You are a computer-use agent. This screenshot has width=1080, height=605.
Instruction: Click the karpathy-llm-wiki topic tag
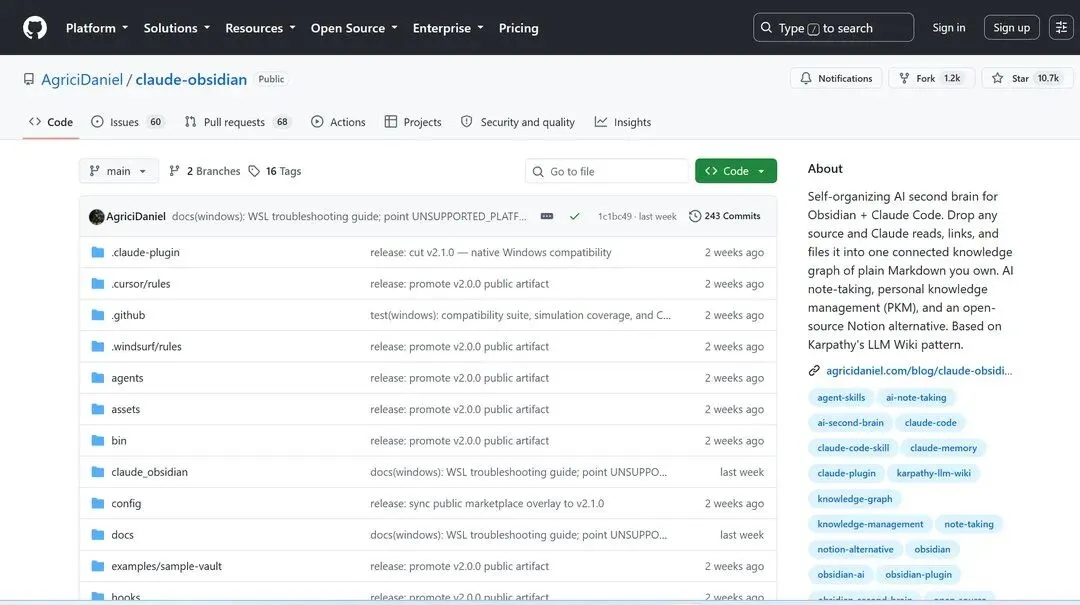[x=933, y=473]
